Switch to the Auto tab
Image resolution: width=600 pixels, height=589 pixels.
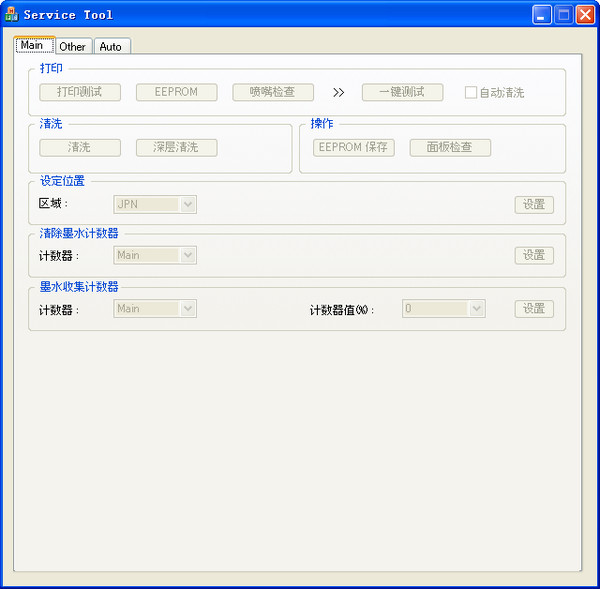(111, 47)
